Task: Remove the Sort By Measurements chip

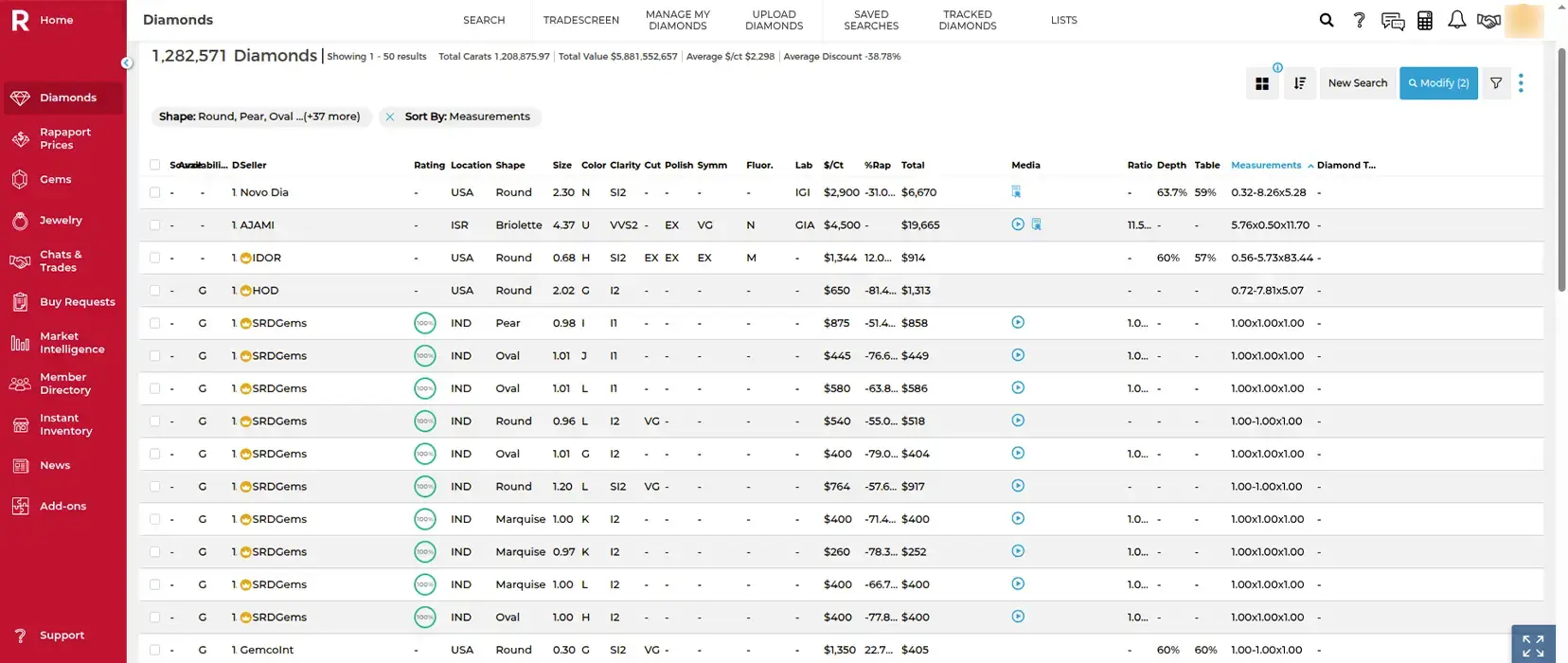Action: point(390,117)
